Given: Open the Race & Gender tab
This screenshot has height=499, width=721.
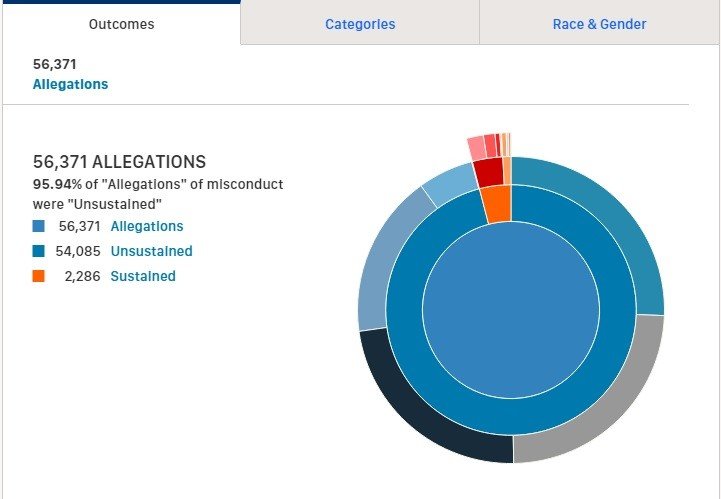Looking at the screenshot, I should click(x=599, y=24).
